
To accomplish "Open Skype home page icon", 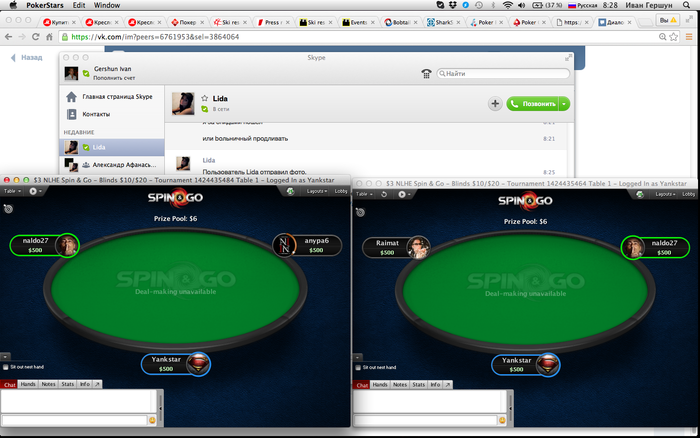I will point(71,96).
